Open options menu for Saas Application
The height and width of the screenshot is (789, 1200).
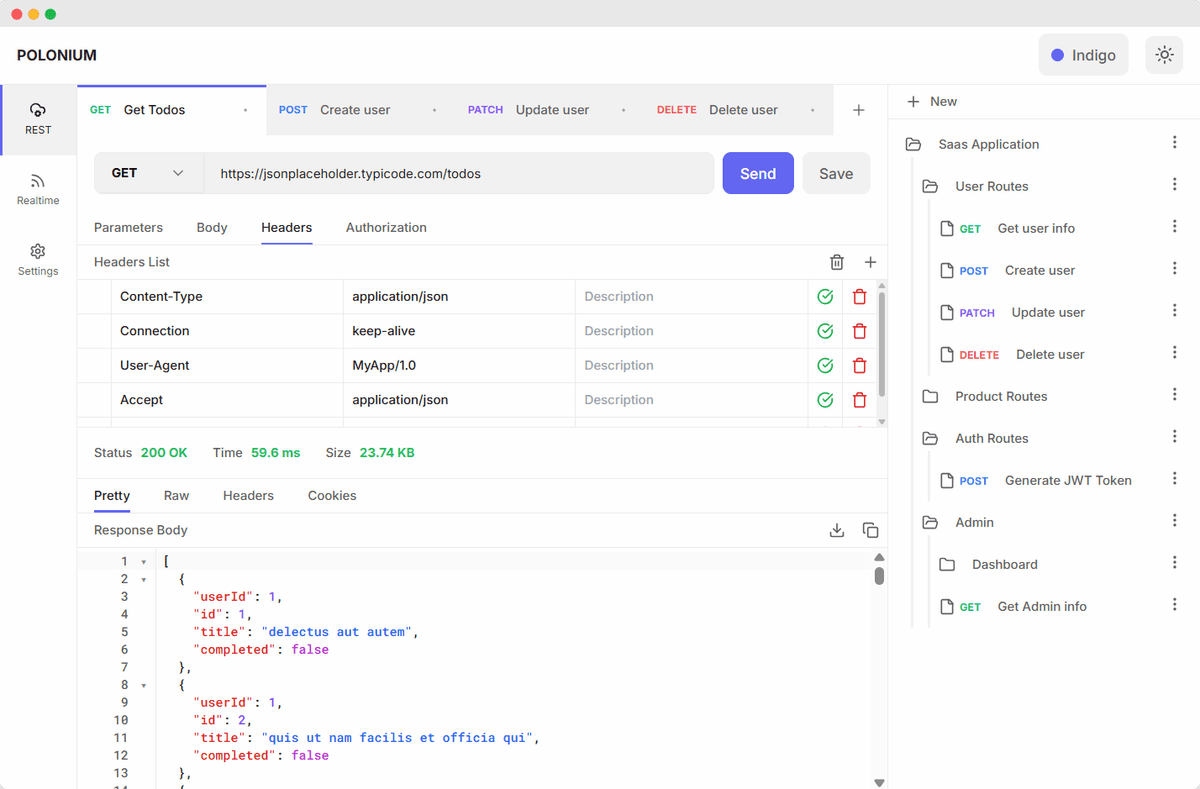[x=1174, y=143]
